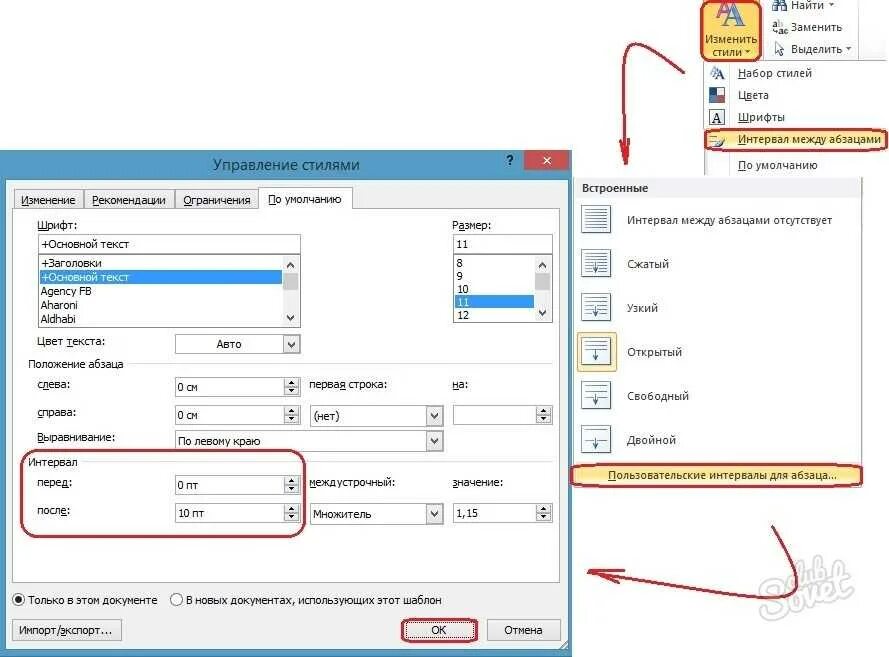Click the stepper of the перед field

(291, 485)
